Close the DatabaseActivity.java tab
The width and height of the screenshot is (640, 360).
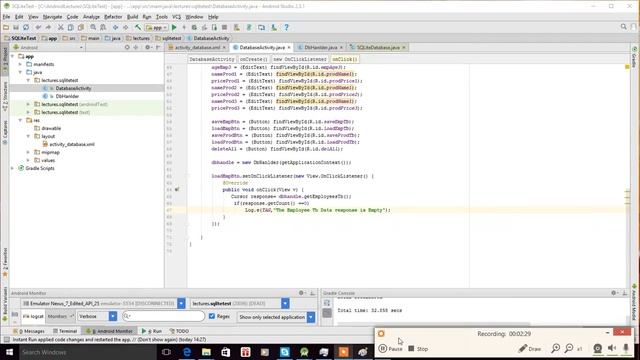[x=289, y=47]
